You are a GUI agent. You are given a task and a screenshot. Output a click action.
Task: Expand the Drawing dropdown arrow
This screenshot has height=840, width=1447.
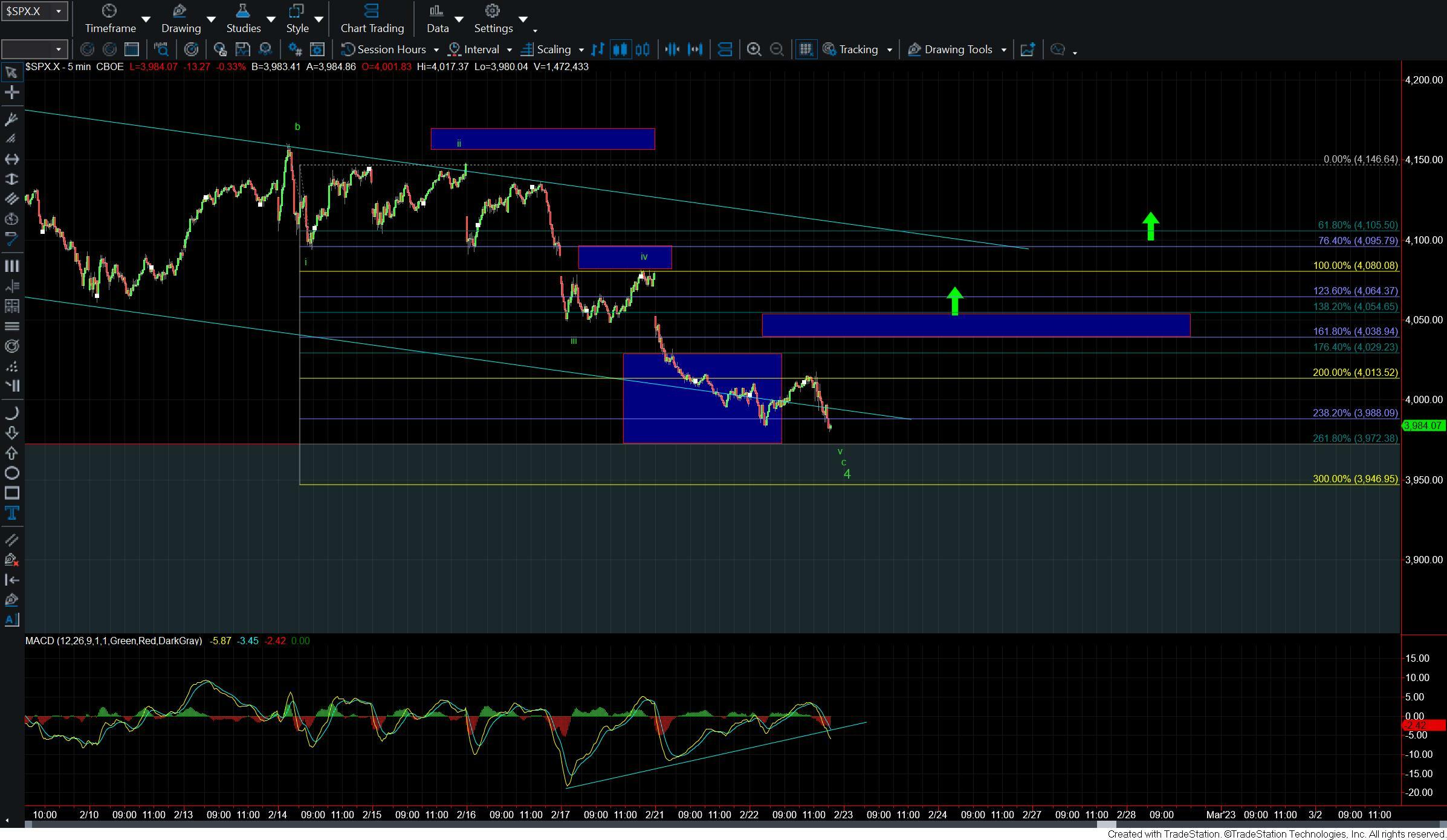pyautogui.click(x=211, y=19)
